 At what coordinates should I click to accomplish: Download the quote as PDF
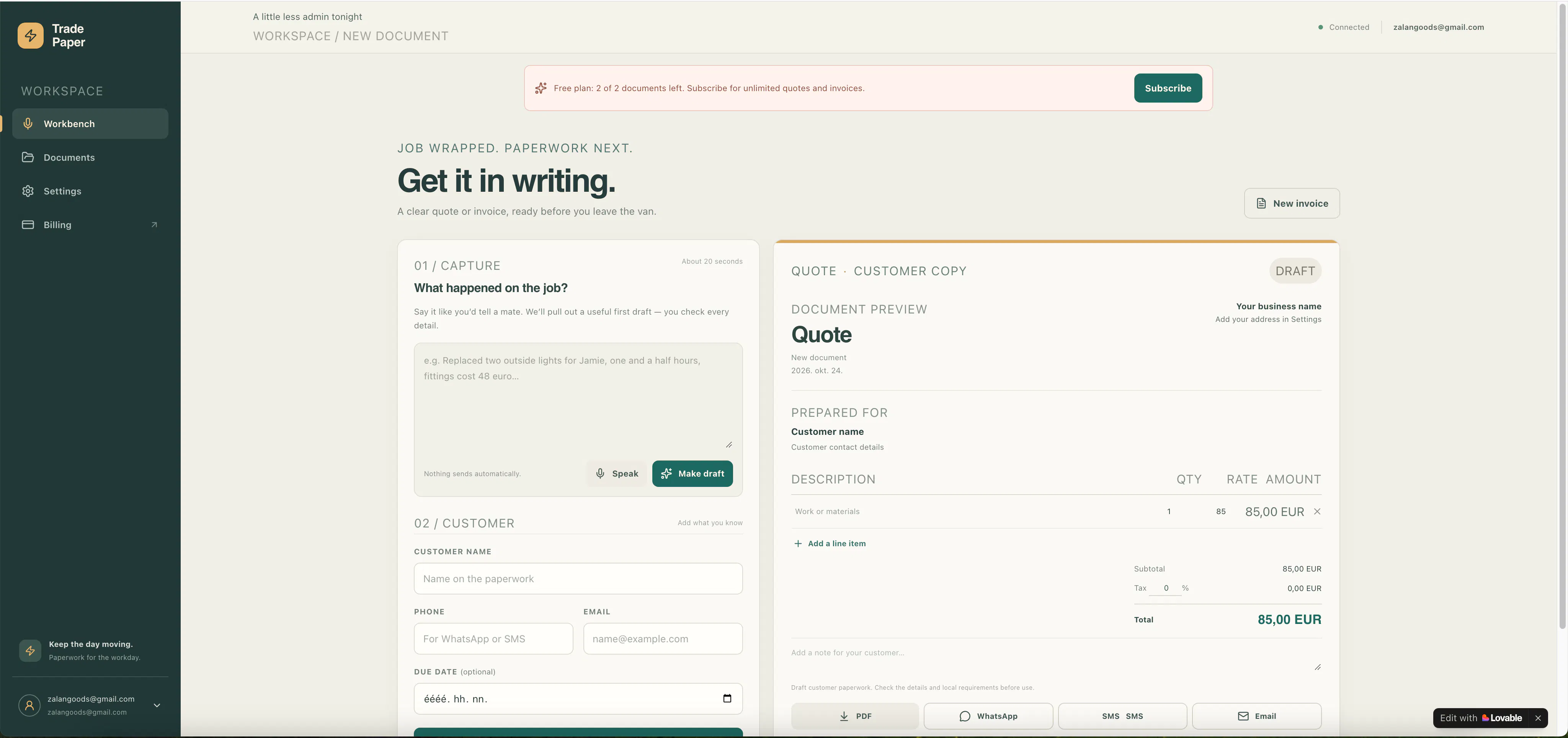854,716
